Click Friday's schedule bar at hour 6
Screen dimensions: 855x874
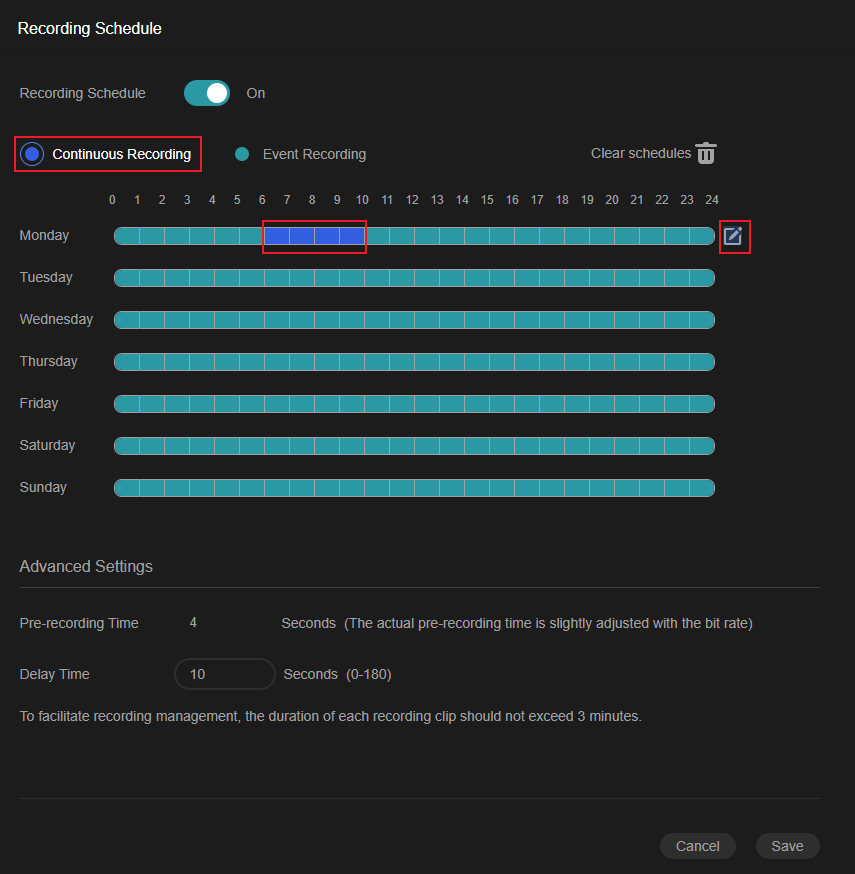[x=277, y=404]
